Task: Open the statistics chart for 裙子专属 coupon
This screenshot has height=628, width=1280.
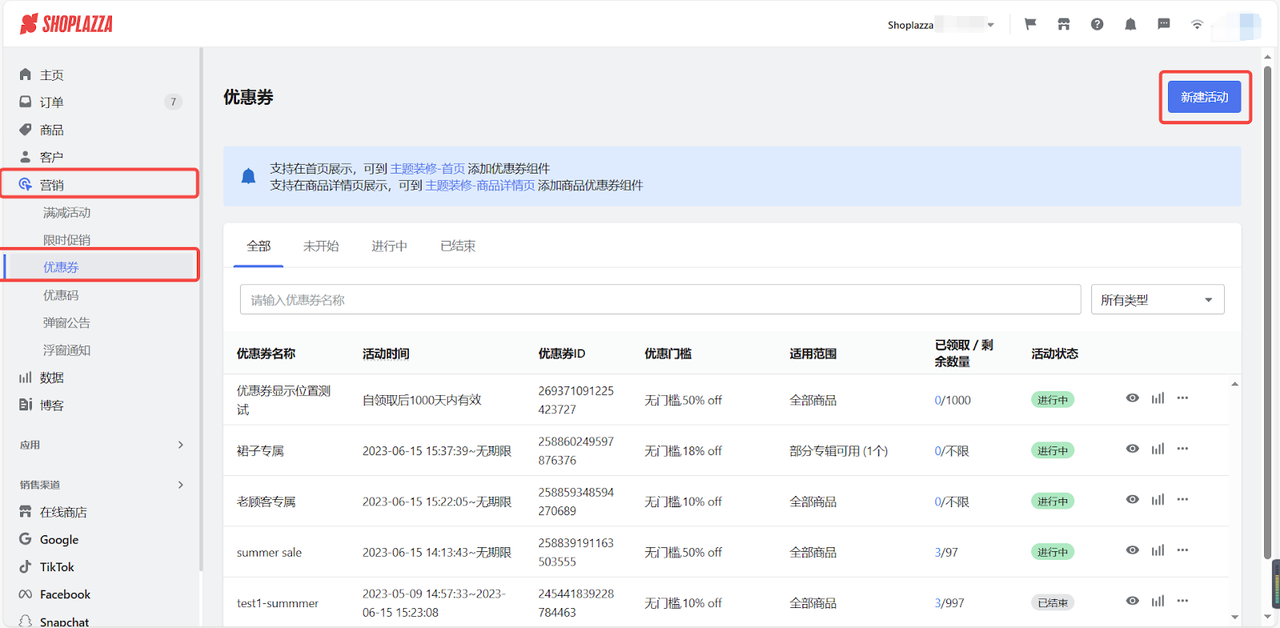Action: pos(1158,449)
